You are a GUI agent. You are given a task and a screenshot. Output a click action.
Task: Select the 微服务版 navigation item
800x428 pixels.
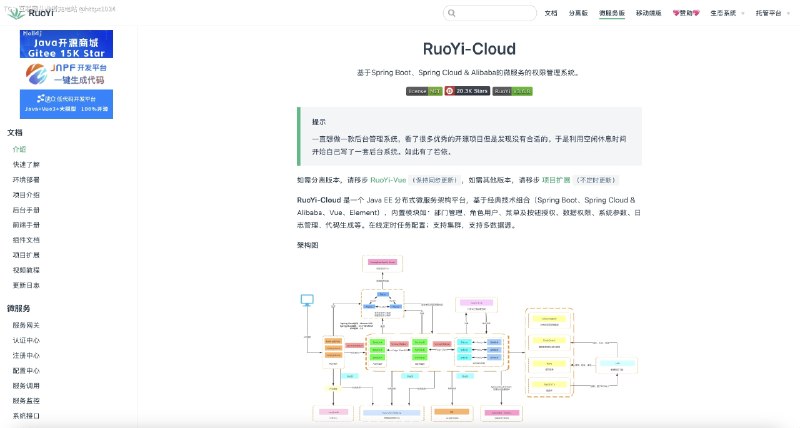(612, 13)
